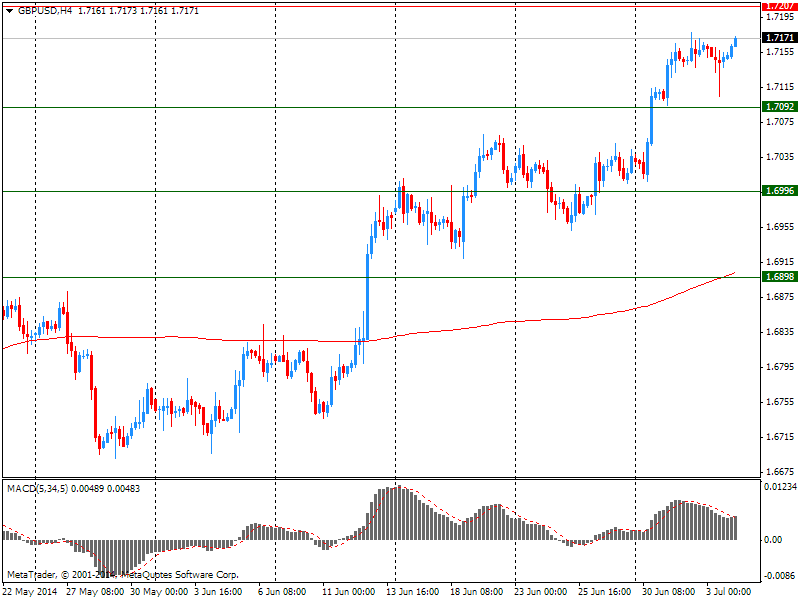Click the 1.6835 price scale value

[781, 332]
